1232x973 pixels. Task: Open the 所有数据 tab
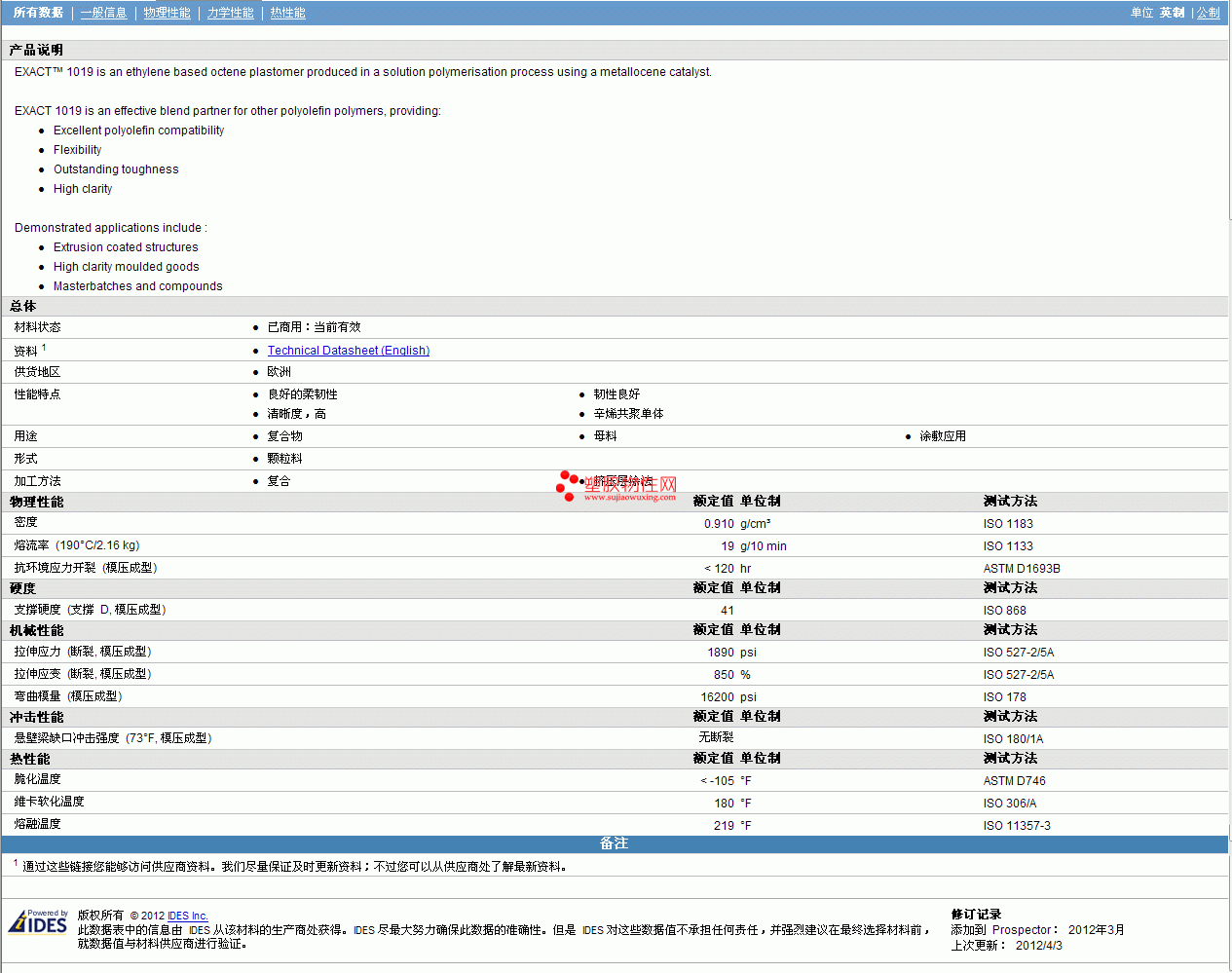coord(38,13)
